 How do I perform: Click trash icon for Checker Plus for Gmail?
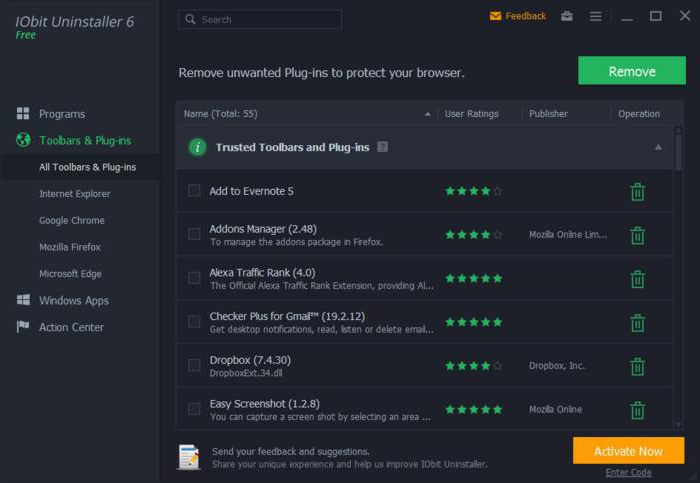pos(638,323)
